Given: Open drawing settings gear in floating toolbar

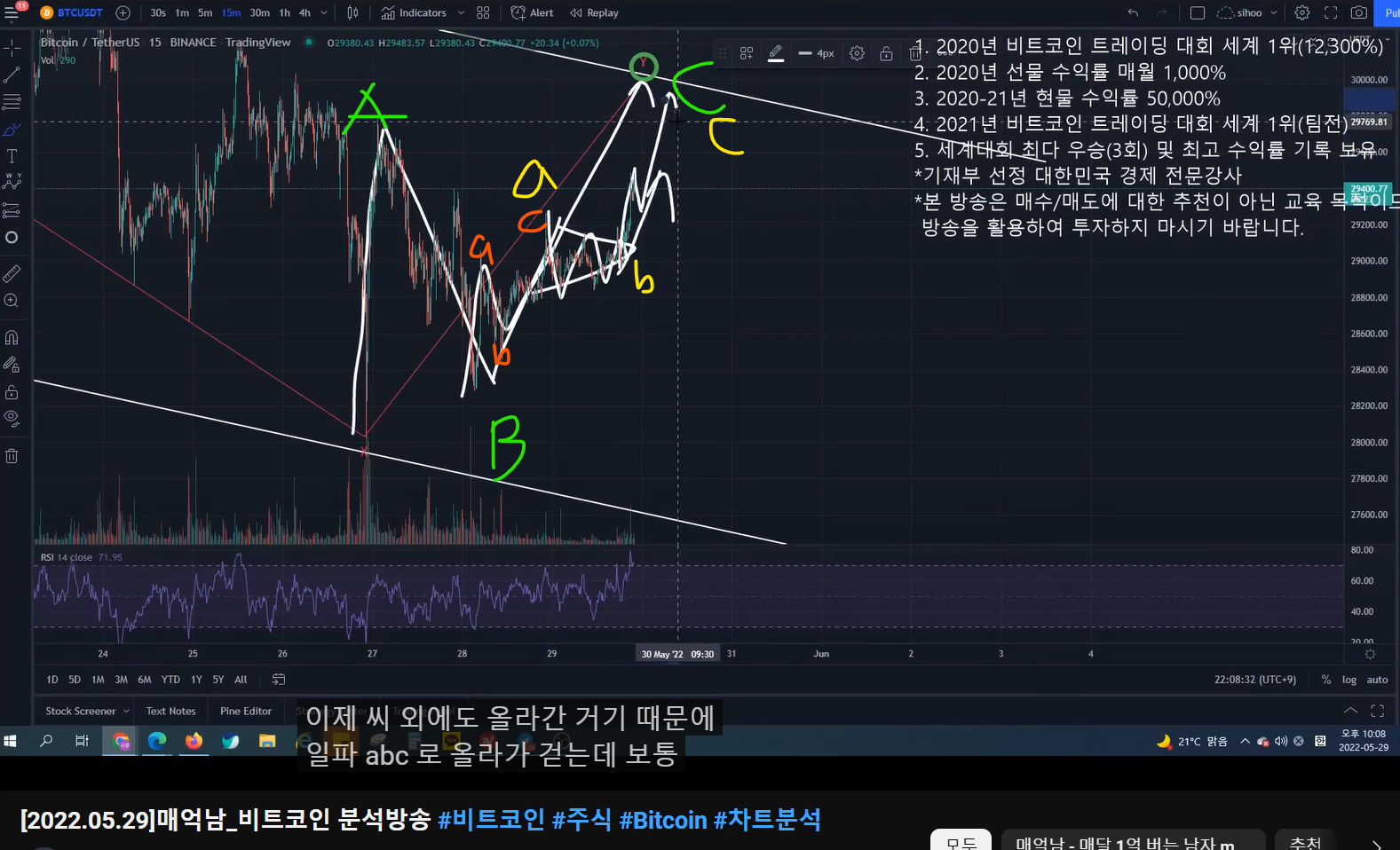Looking at the screenshot, I should point(857,53).
